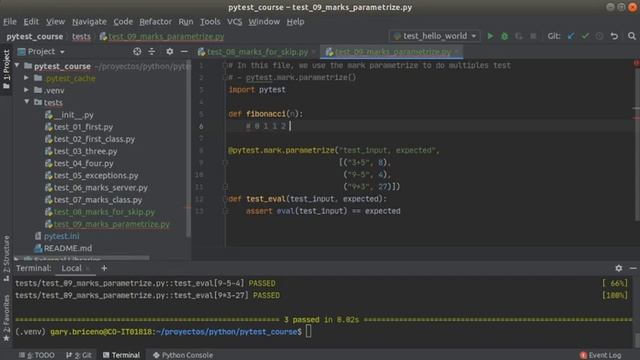Open test_01_first.py in project tree

(x=79, y=127)
